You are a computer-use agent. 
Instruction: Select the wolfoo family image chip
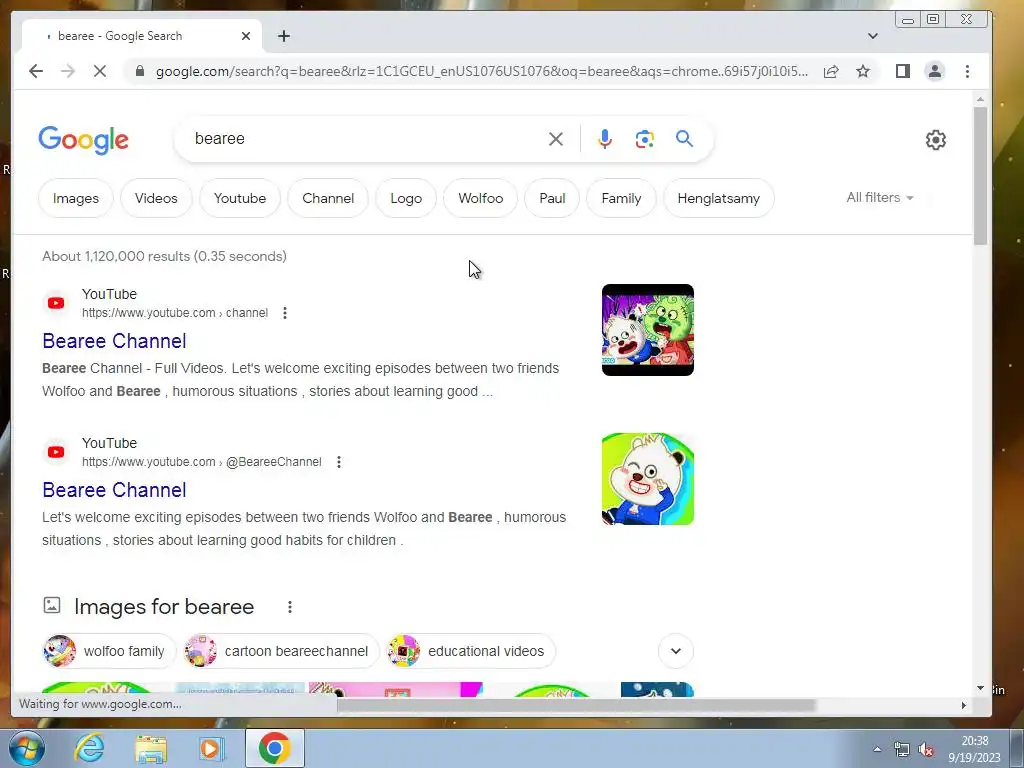click(x=109, y=651)
